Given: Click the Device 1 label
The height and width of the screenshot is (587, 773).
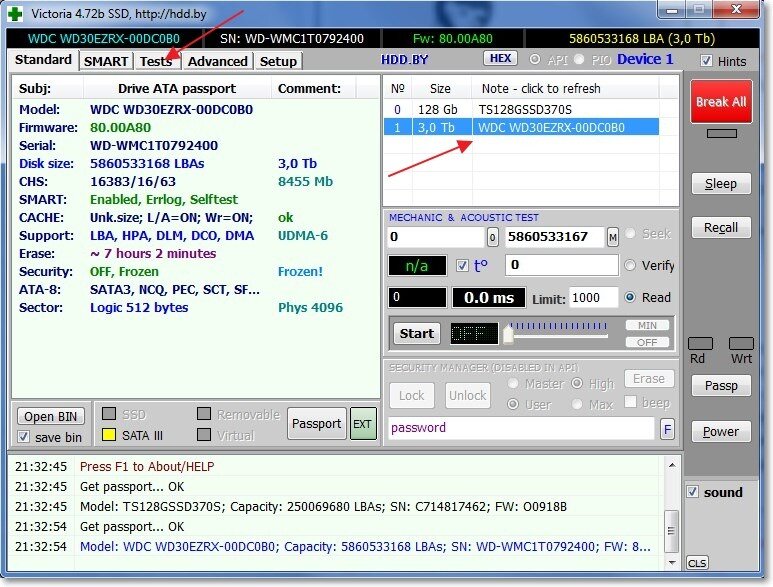Looking at the screenshot, I should coord(645,59).
